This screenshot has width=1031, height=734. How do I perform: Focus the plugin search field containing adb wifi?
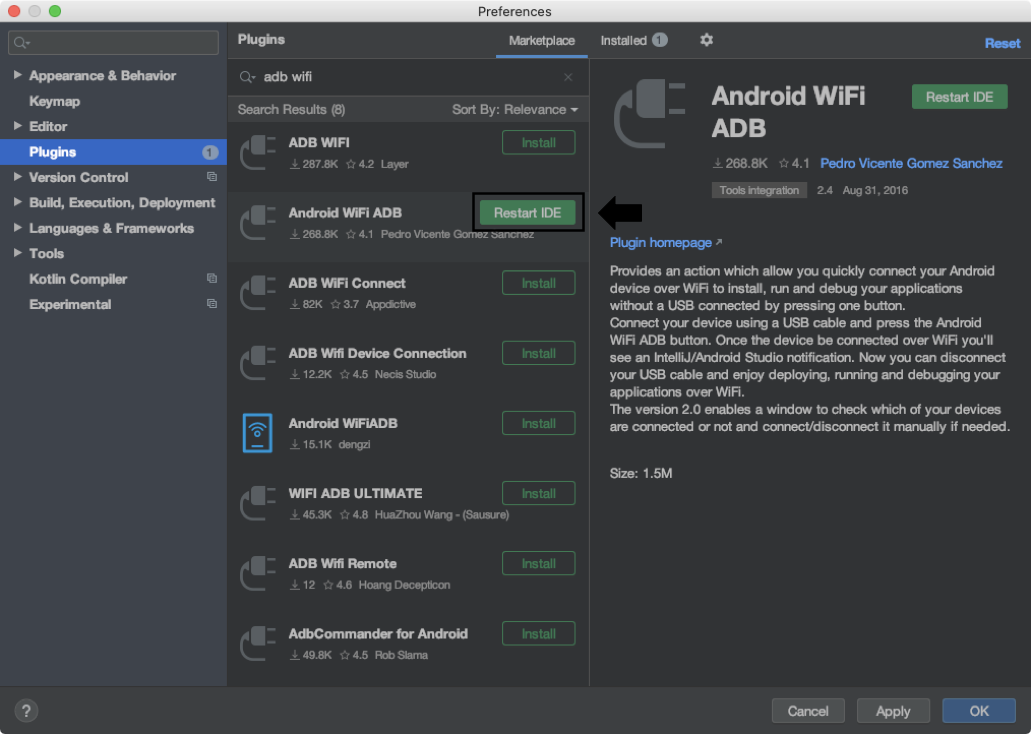pos(408,77)
